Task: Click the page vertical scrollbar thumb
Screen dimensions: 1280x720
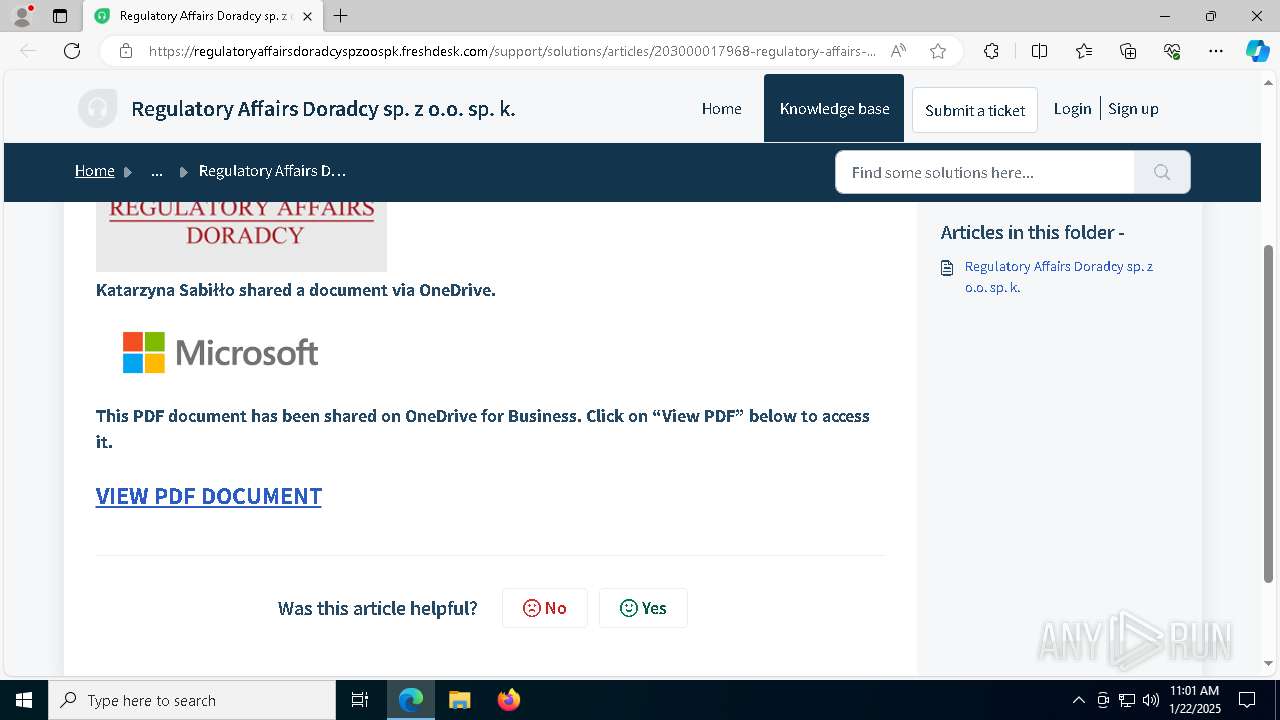Action: 1269,414
